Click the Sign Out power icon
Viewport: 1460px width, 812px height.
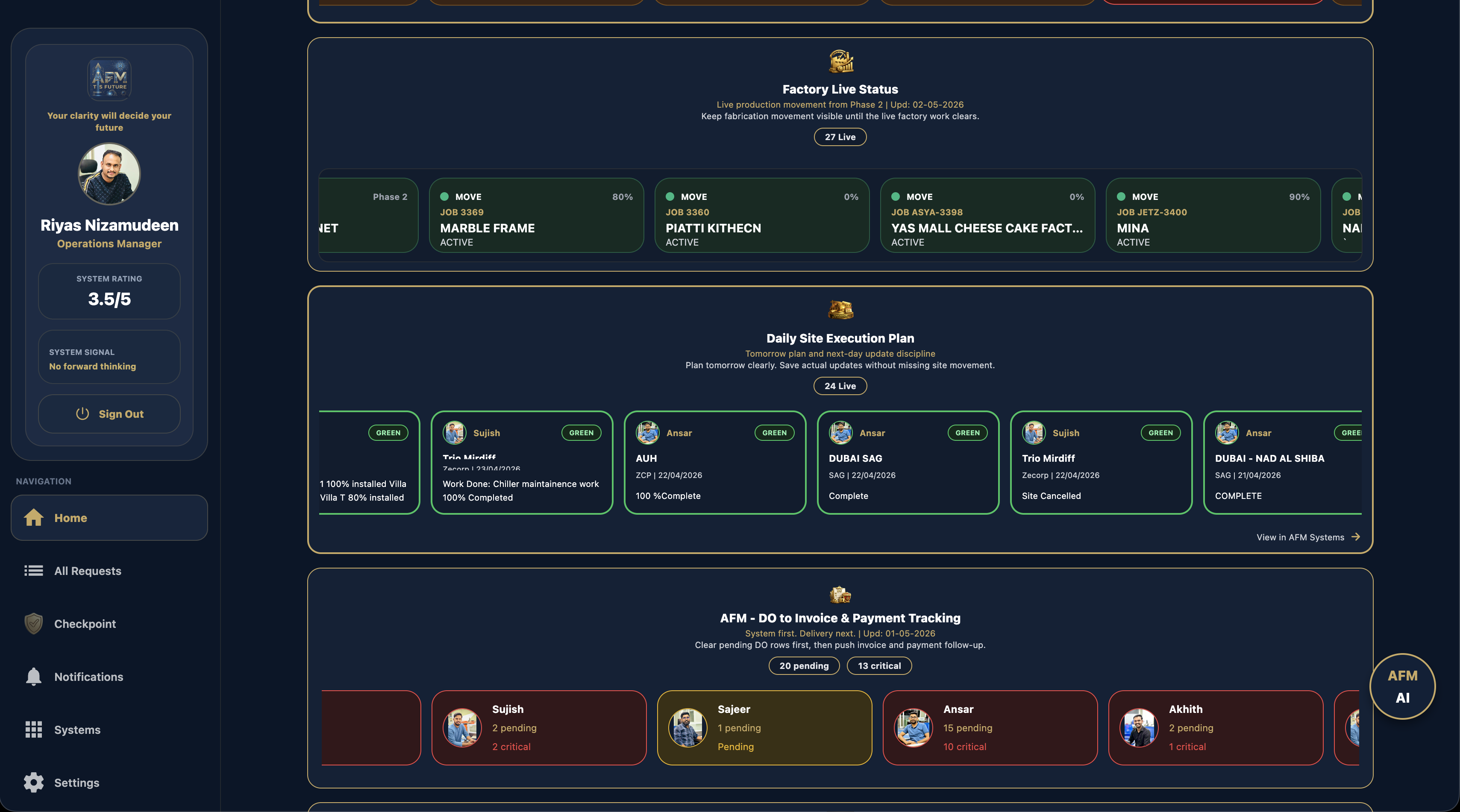pyautogui.click(x=83, y=413)
